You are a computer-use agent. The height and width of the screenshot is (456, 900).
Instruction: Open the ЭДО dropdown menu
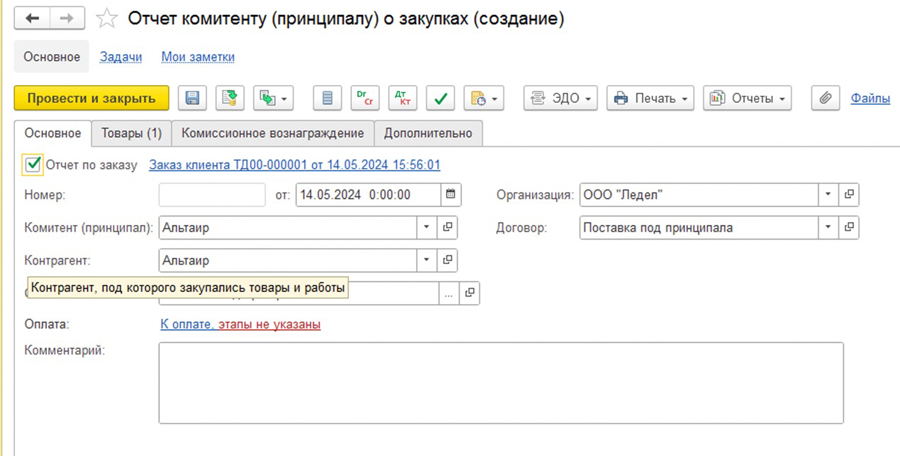click(x=560, y=98)
